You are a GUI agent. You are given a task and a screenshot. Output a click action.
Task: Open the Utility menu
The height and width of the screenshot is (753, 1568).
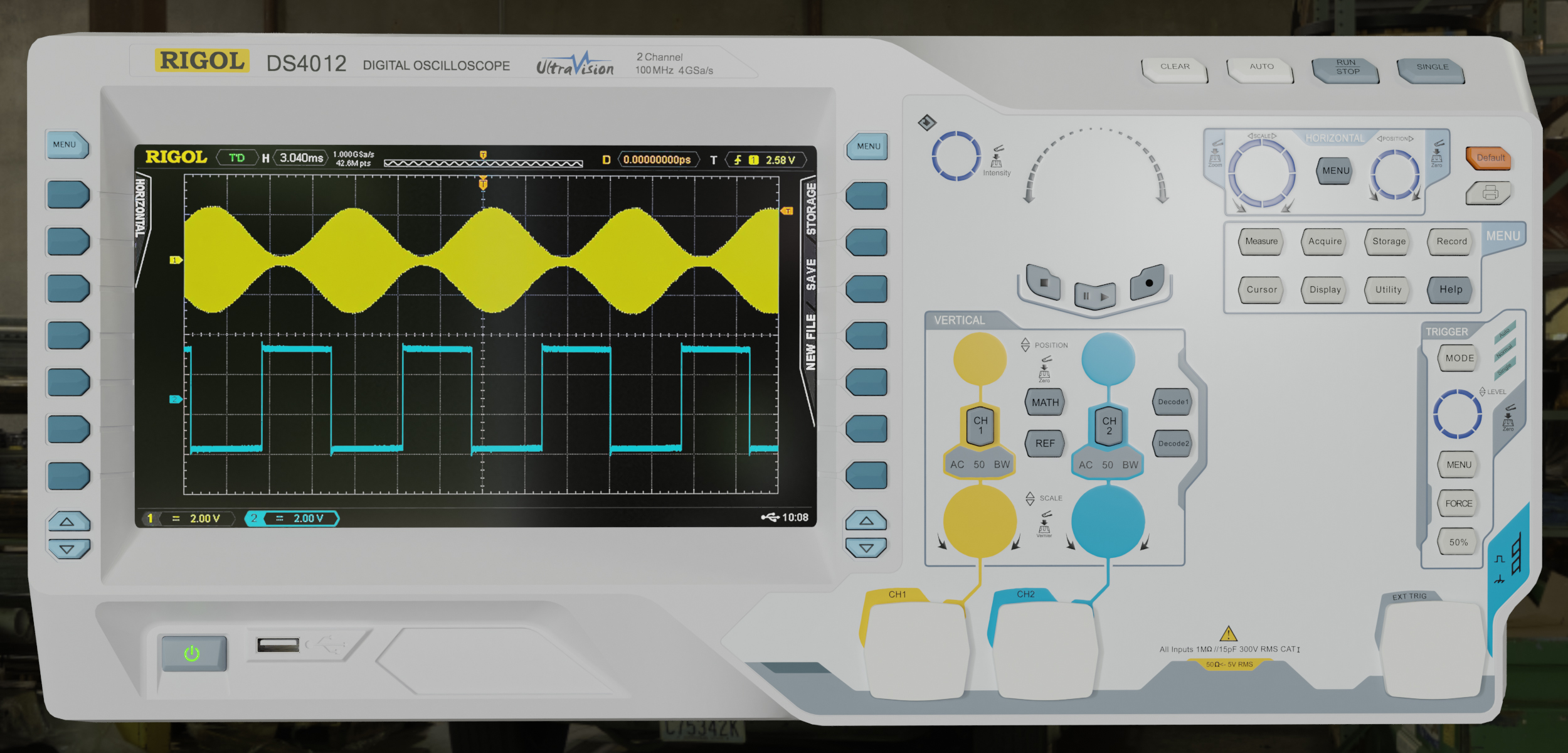point(1388,290)
